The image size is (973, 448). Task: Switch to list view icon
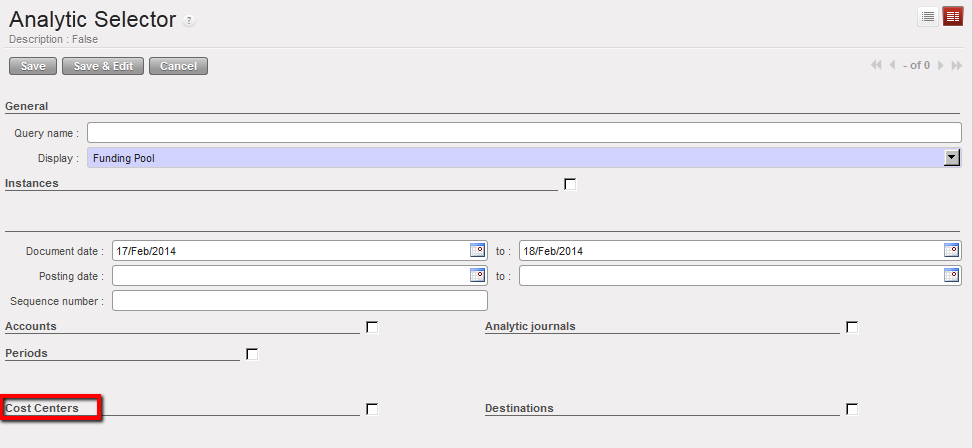point(927,16)
